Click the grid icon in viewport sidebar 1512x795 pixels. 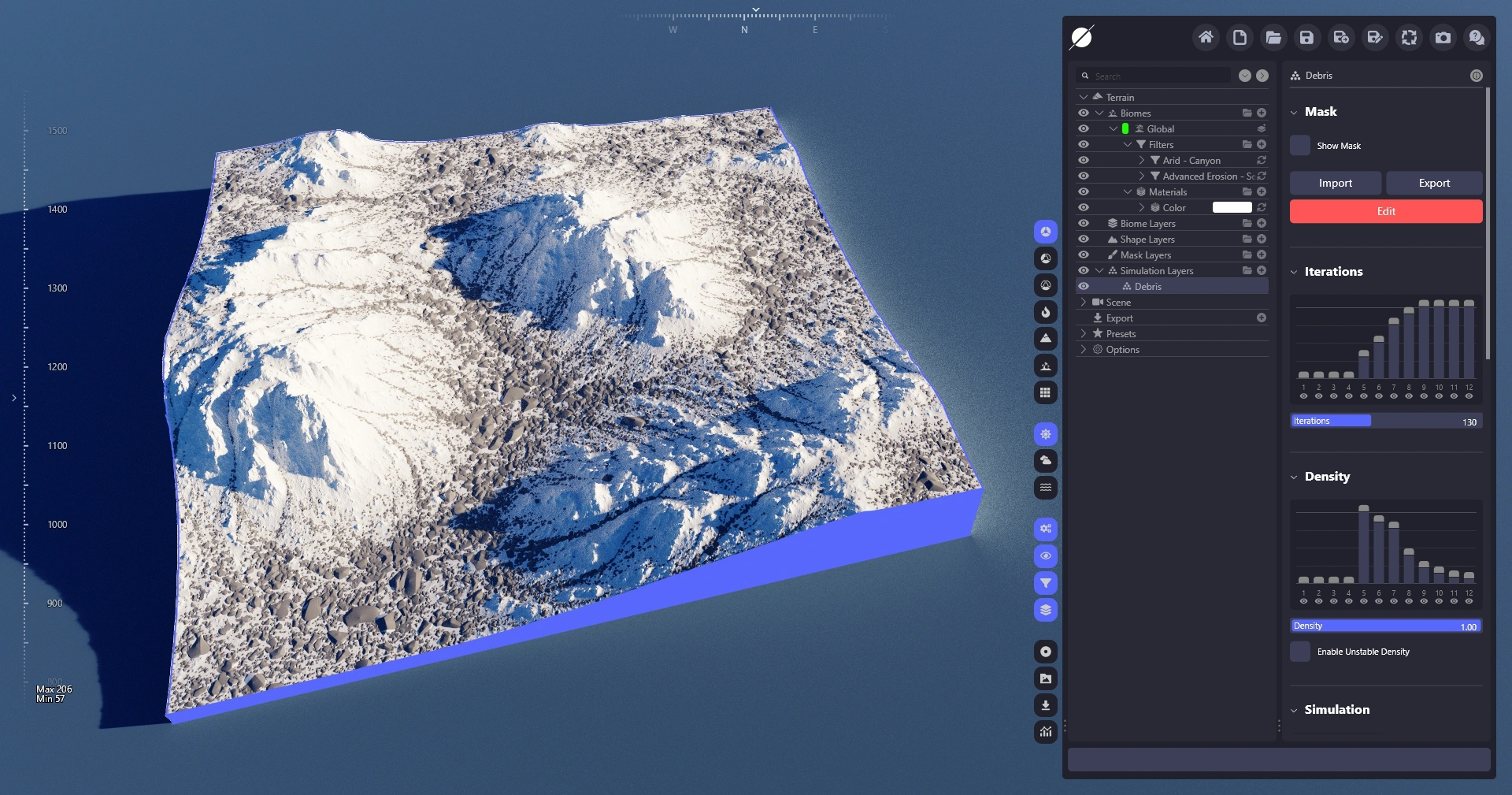(x=1045, y=392)
